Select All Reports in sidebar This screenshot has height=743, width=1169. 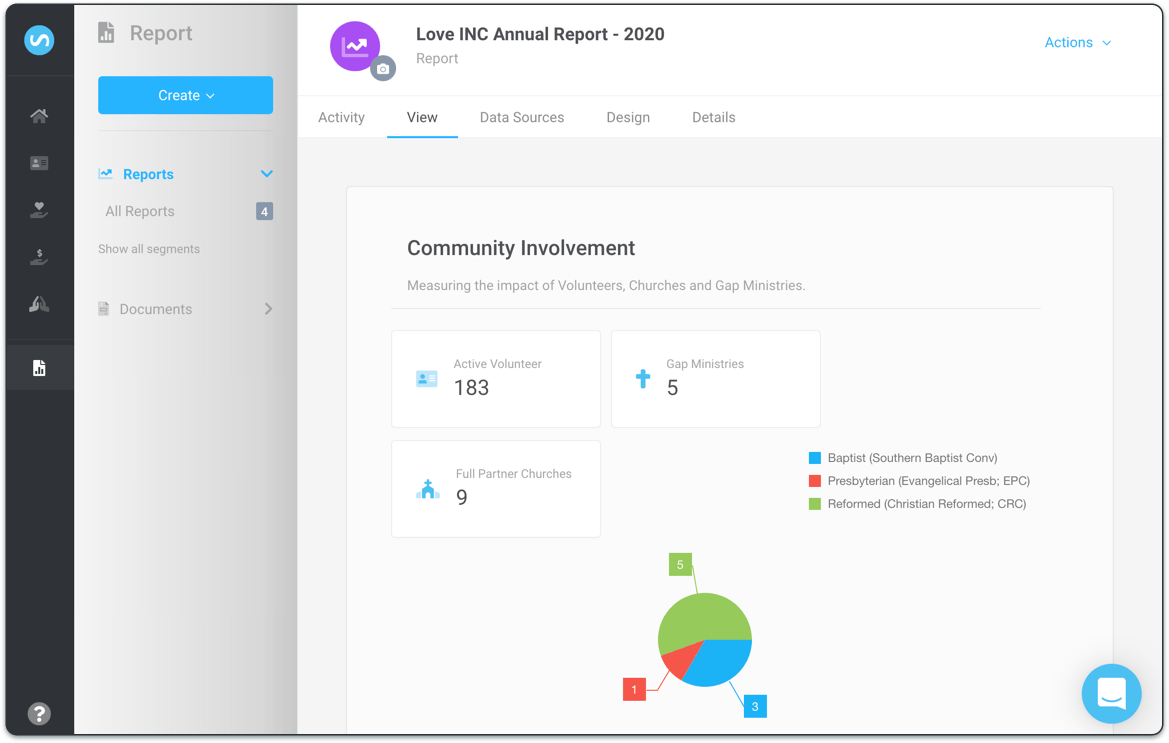[140, 211]
